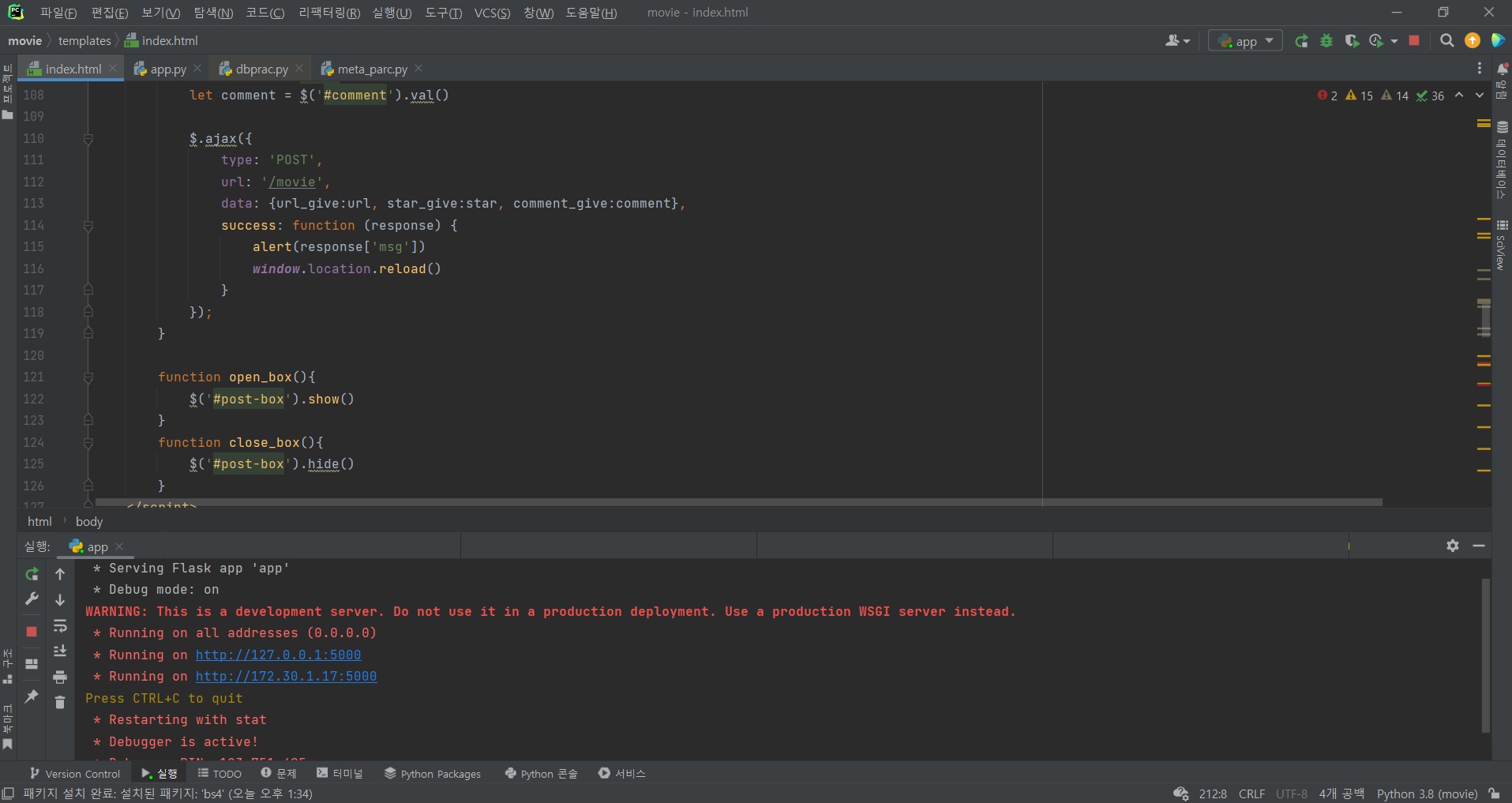This screenshot has width=1512, height=803.
Task: Toggle read-only lock in the status bar
Action: pyautogui.click(x=1494, y=794)
